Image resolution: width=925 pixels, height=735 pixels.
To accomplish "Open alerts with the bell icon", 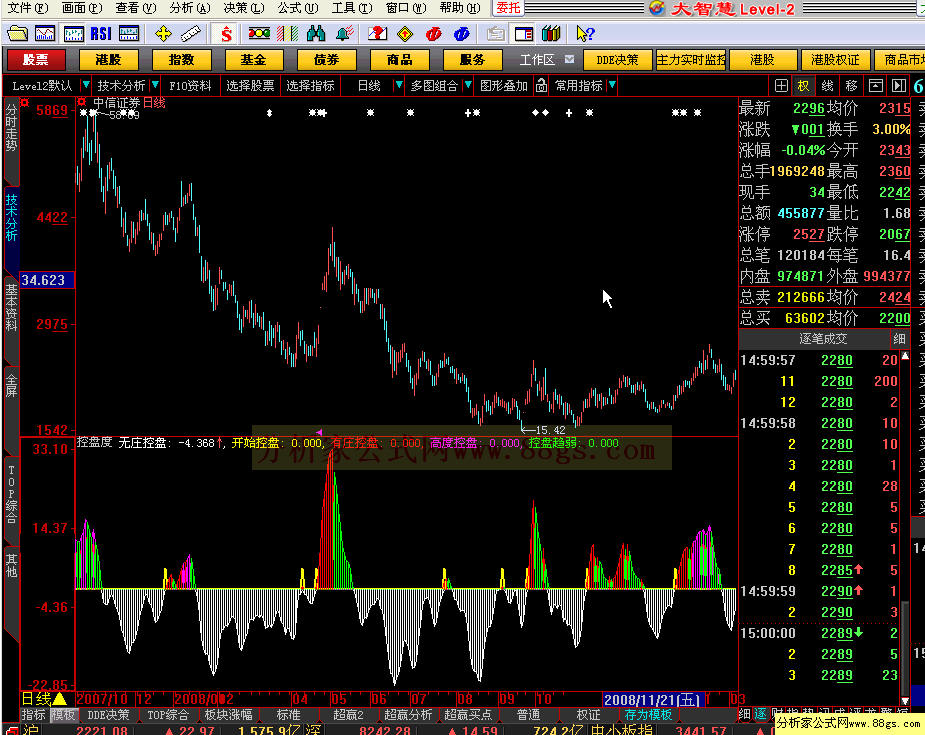I will (345, 33).
